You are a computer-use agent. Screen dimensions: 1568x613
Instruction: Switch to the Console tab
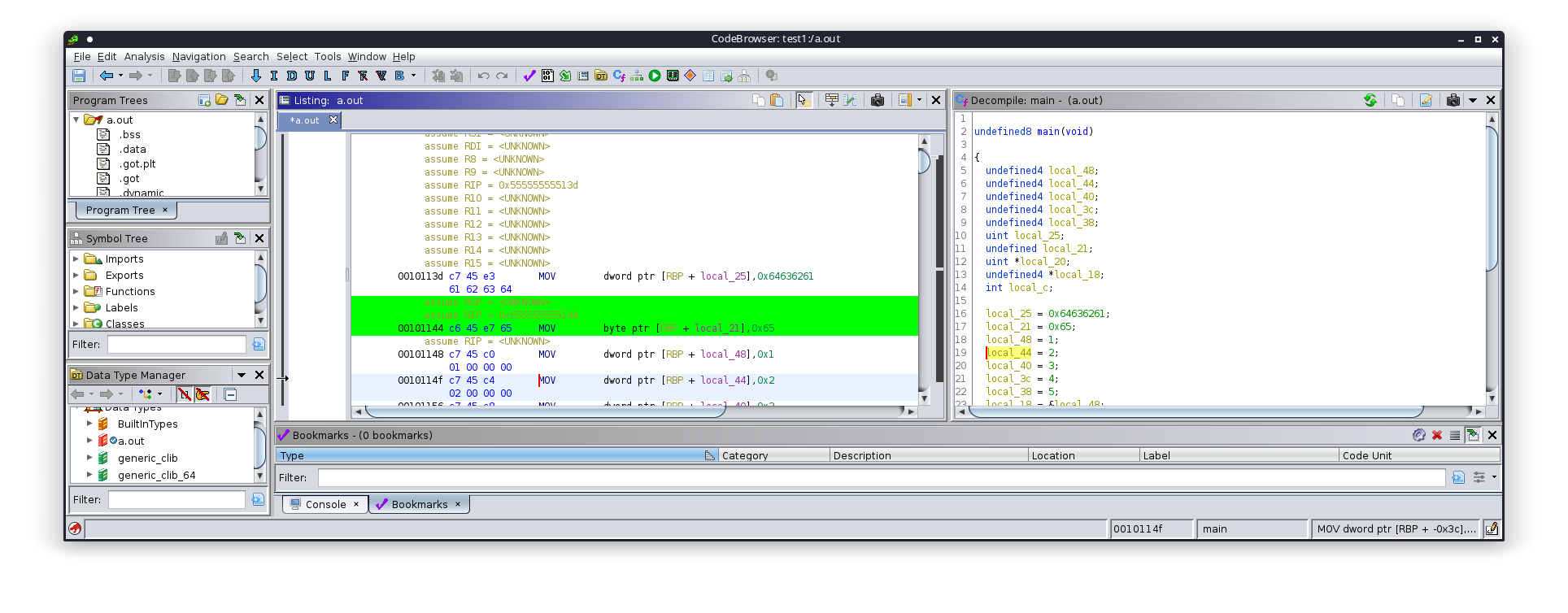click(x=325, y=504)
